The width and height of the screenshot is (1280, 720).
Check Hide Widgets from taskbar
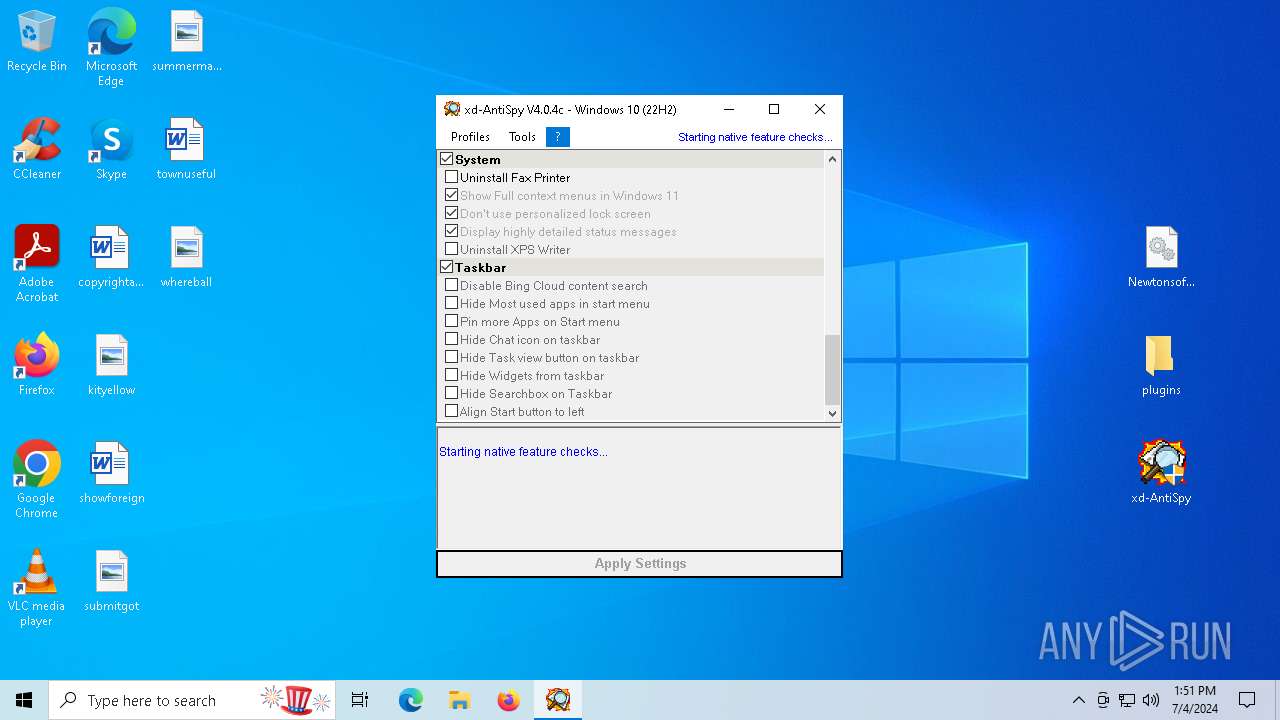point(452,375)
